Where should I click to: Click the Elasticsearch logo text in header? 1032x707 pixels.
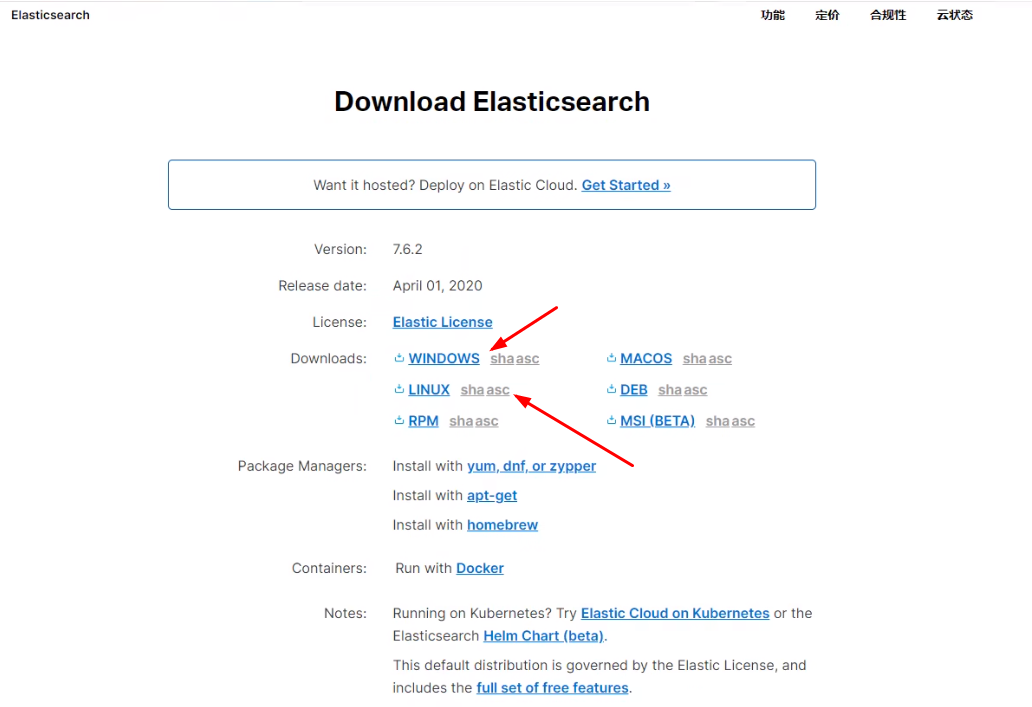50,15
